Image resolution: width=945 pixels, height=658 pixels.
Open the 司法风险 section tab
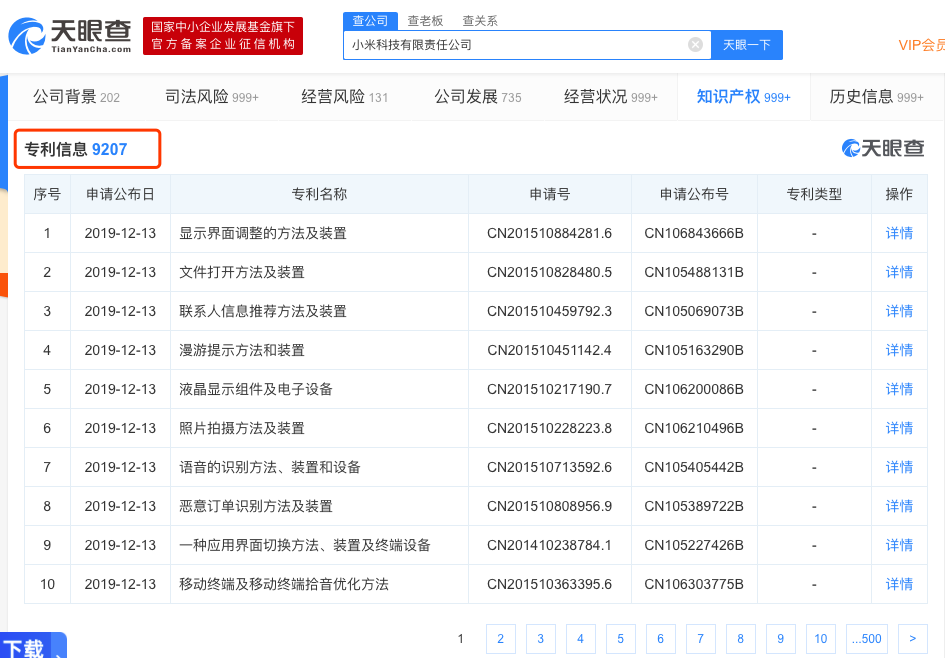point(212,97)
